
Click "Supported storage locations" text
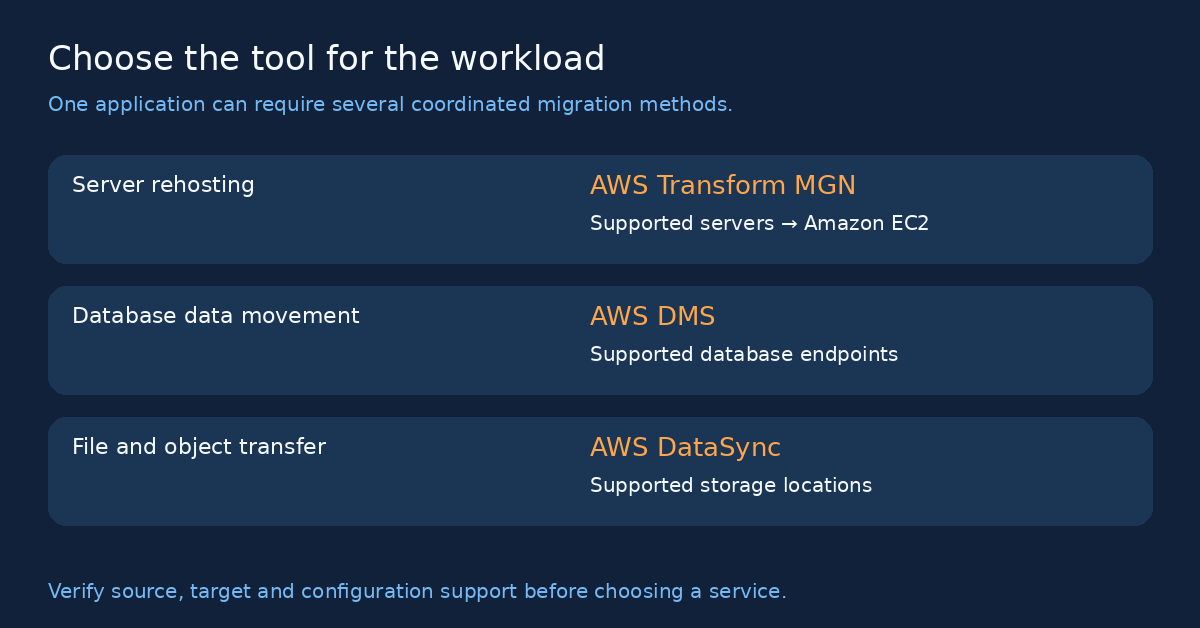[730, 486]
